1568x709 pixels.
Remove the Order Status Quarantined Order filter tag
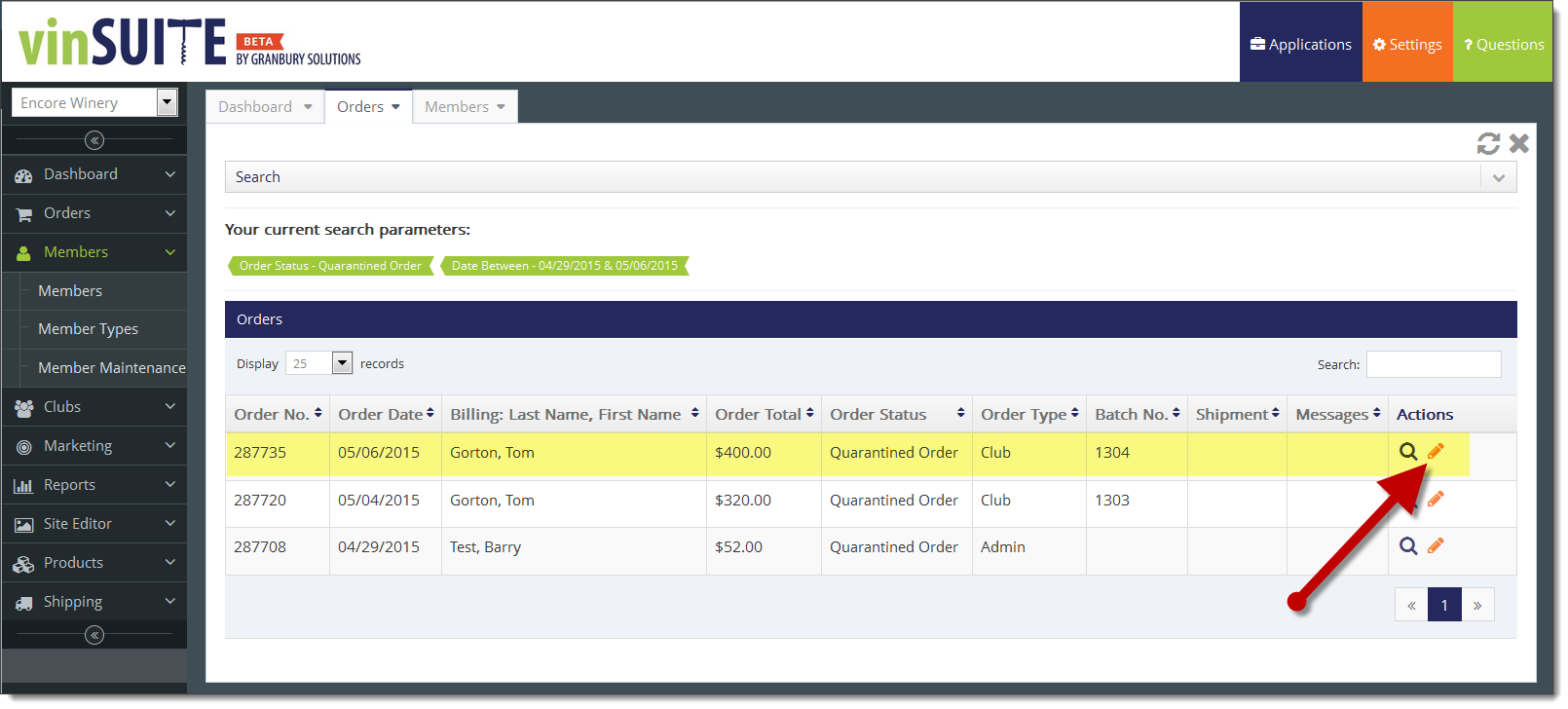330,266
